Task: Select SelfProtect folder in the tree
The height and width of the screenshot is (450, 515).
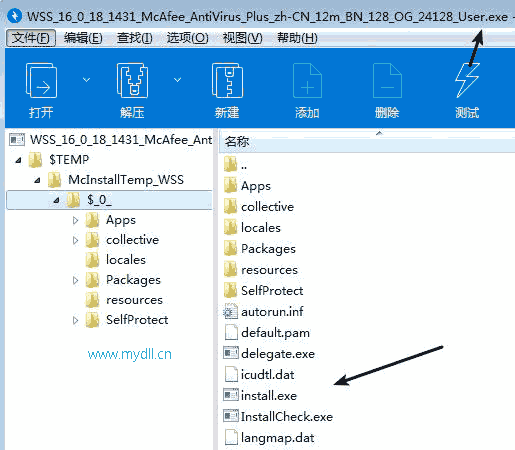Action: pyautogui.click(x=137, y=320)
